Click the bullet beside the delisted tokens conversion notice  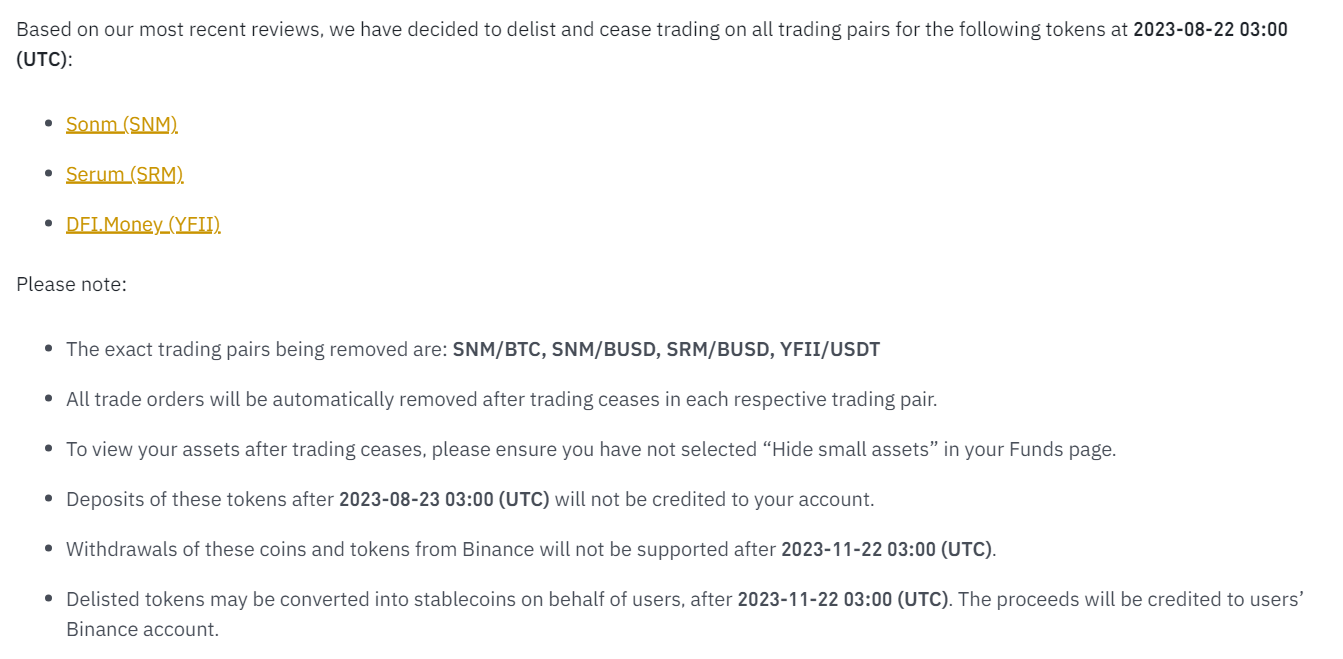click(x=48, y=599)
